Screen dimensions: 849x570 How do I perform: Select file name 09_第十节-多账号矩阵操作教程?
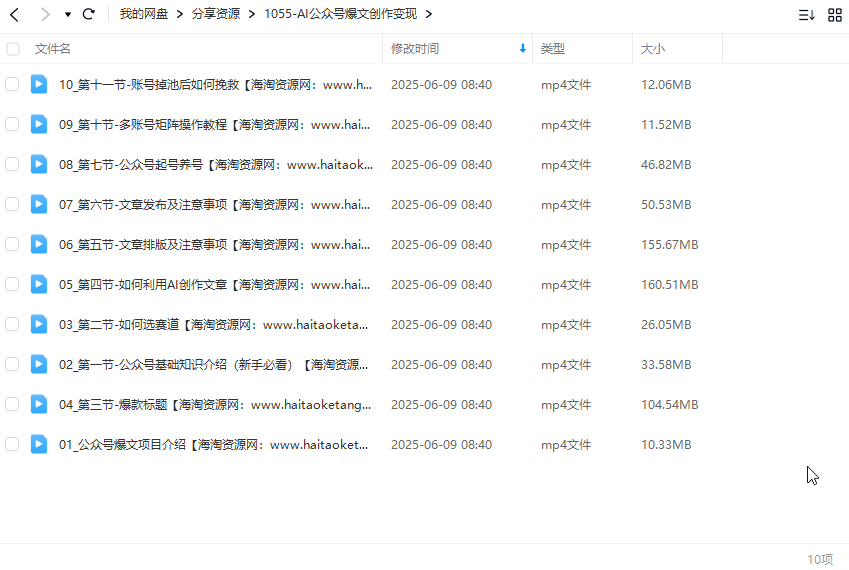[215, 125]
